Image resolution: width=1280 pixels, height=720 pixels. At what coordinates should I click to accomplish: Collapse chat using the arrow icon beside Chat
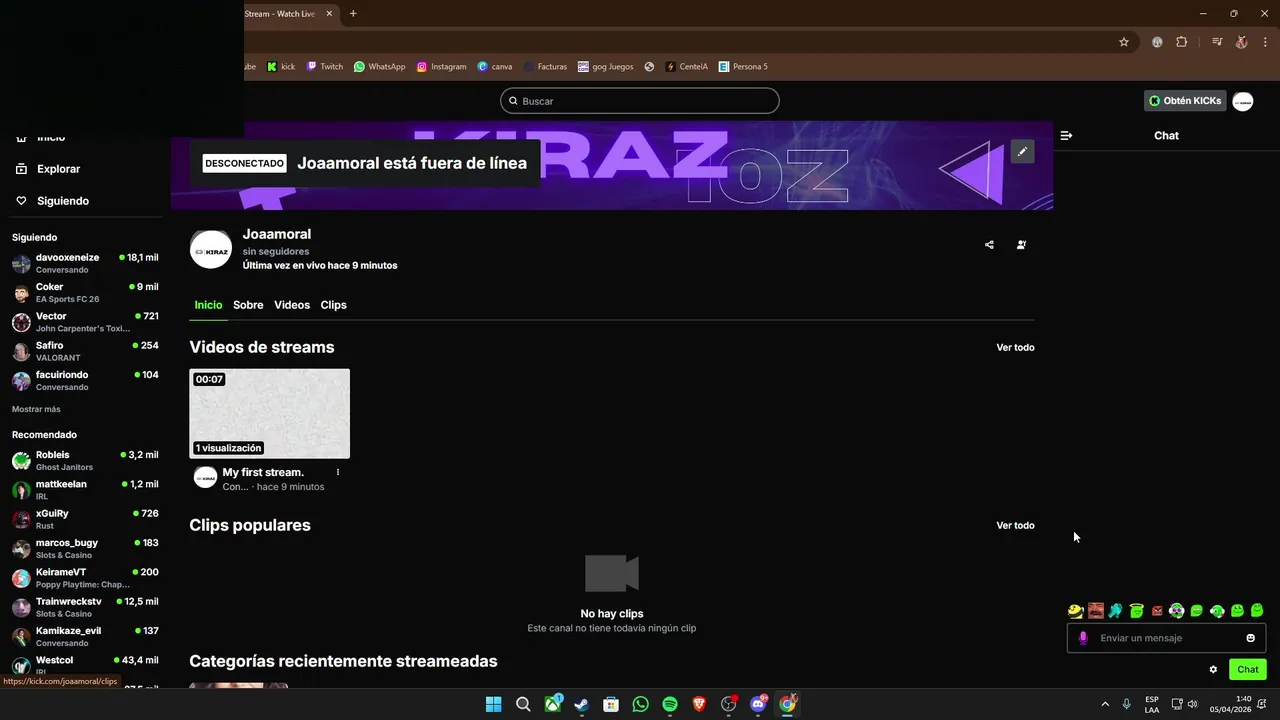pyautogui.click(x=1066, y=135)
